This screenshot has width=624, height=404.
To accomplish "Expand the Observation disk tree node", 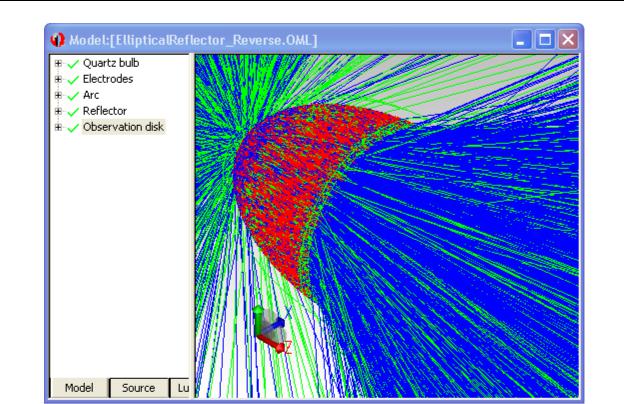I will pyautogui.click(x=58, y=127).
